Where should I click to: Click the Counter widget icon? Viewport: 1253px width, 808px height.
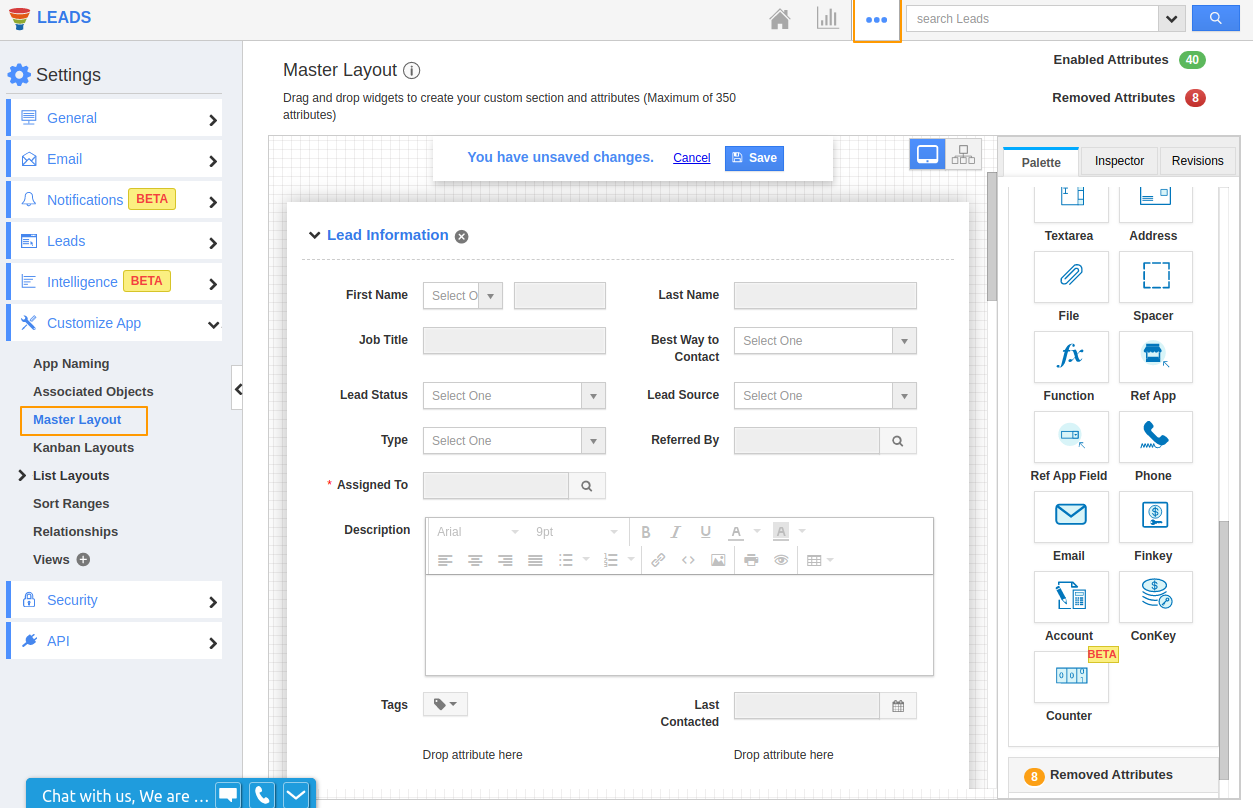click(x=1070, y=676)
